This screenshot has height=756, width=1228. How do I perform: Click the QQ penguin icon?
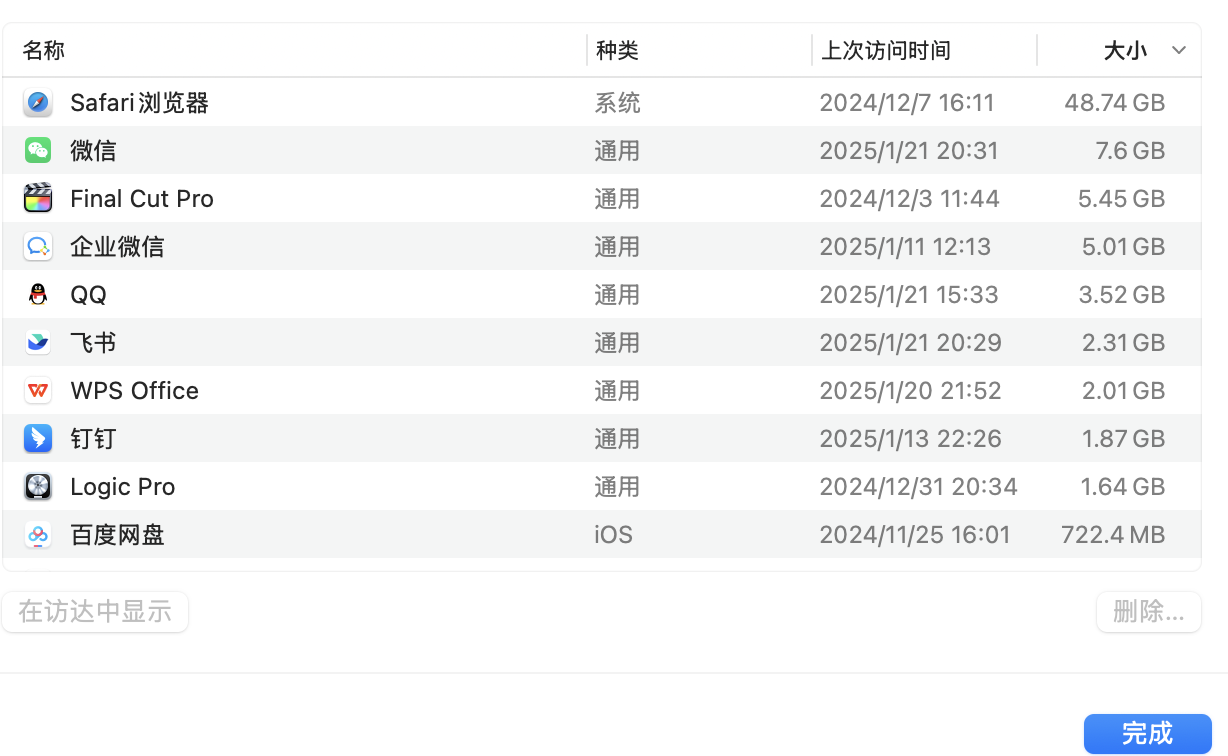tap(38, 295)
